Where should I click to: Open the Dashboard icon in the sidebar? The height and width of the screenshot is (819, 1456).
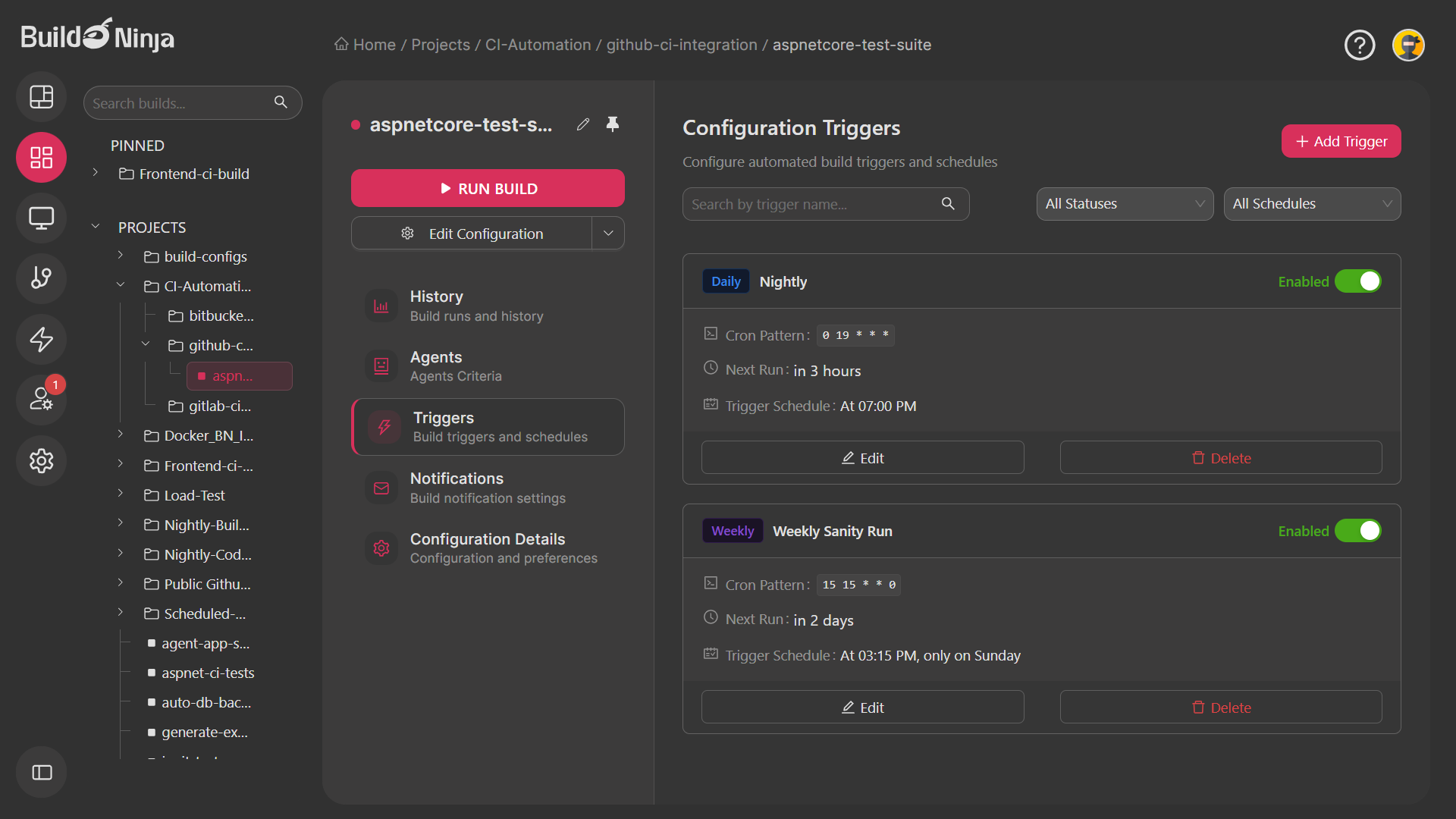point(41,96)
